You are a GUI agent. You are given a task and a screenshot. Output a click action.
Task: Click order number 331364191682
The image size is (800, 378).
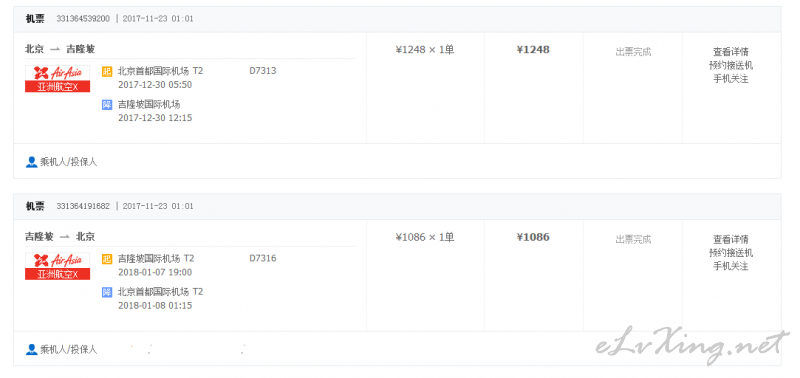(x=83, y=207)
